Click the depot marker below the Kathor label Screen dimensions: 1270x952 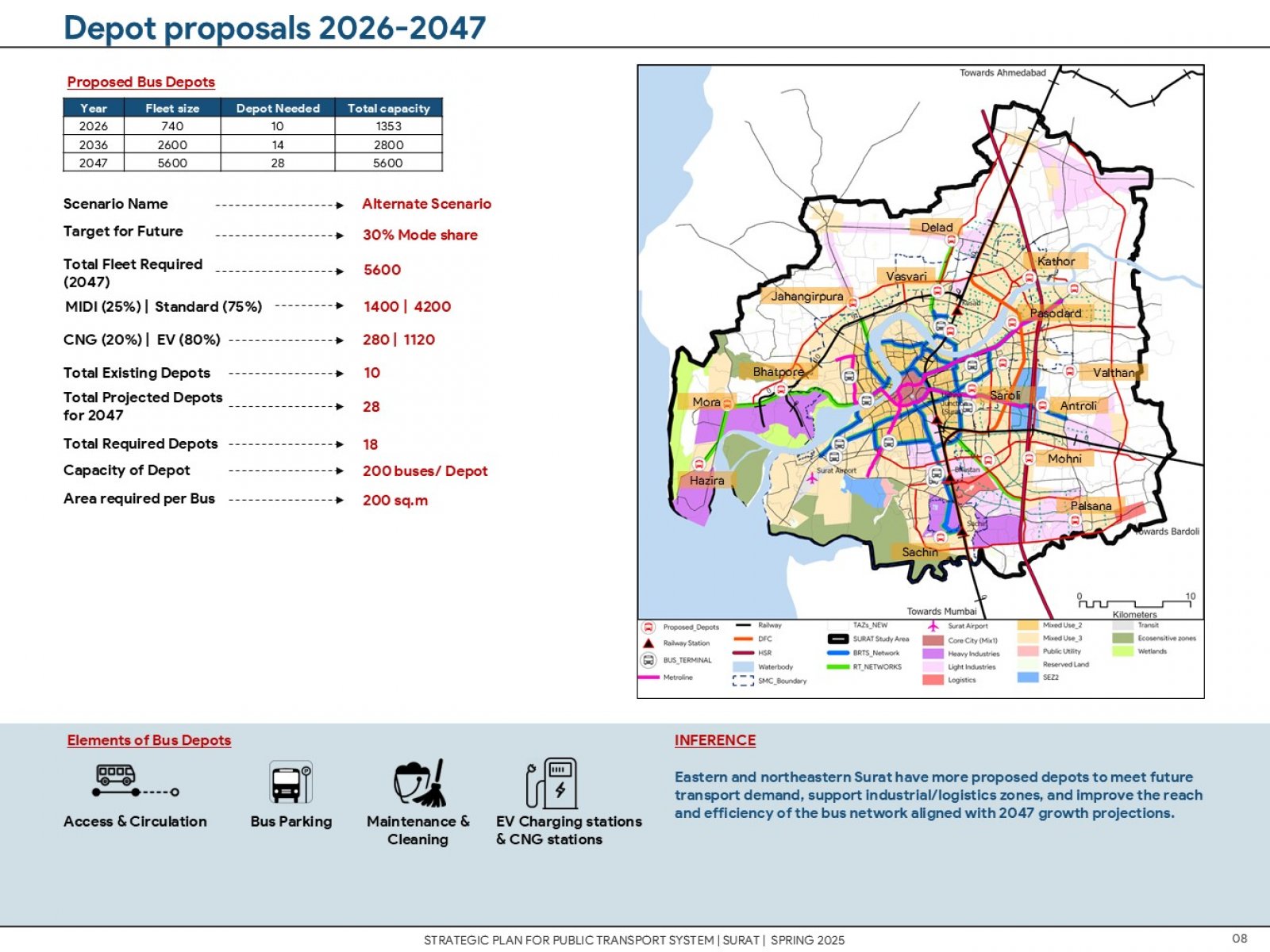(x=1029, y=278)
